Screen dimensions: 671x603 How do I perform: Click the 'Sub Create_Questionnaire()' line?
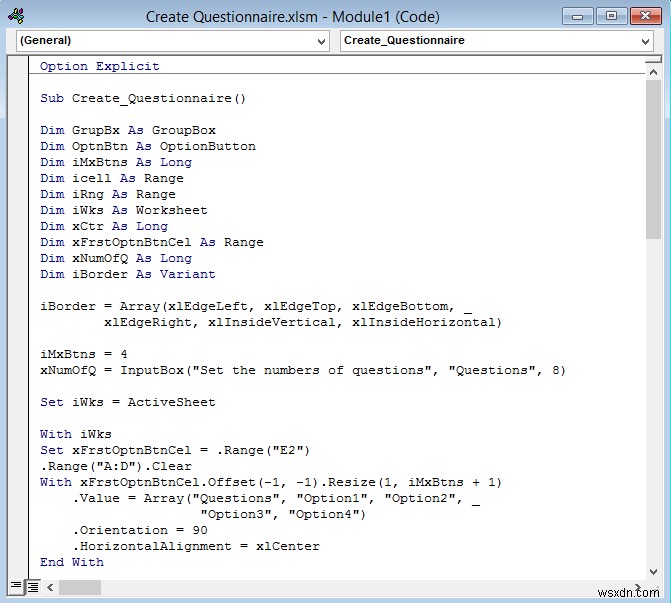pyautogui.click(x=143, y=98)
